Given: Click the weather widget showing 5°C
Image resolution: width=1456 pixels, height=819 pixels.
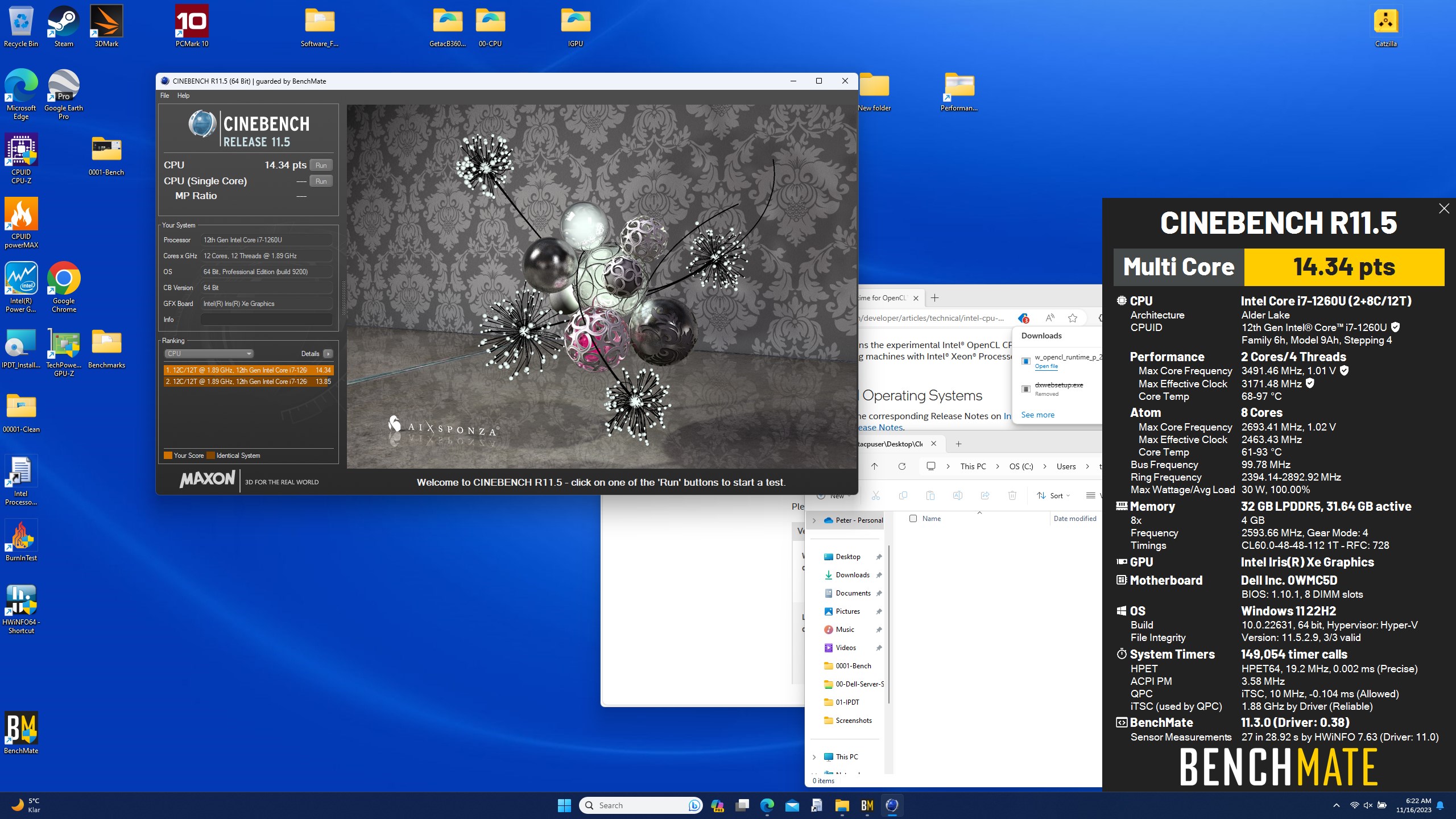Looking at the screenshot, I should tap(26, 805).
